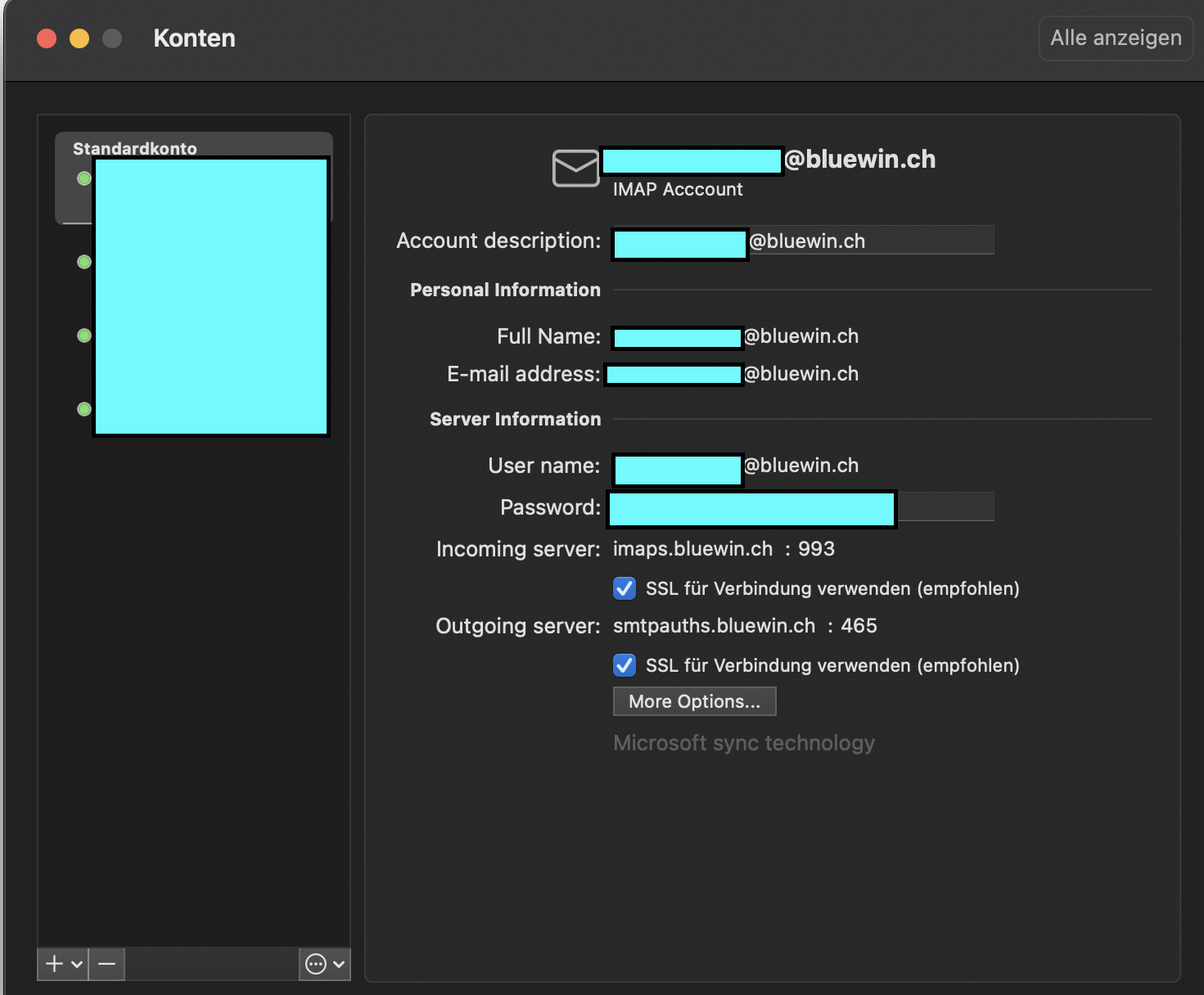Select the Standardkonto account's green status dot
This screenshot has height=995, width=1204.
pos(84,178)
